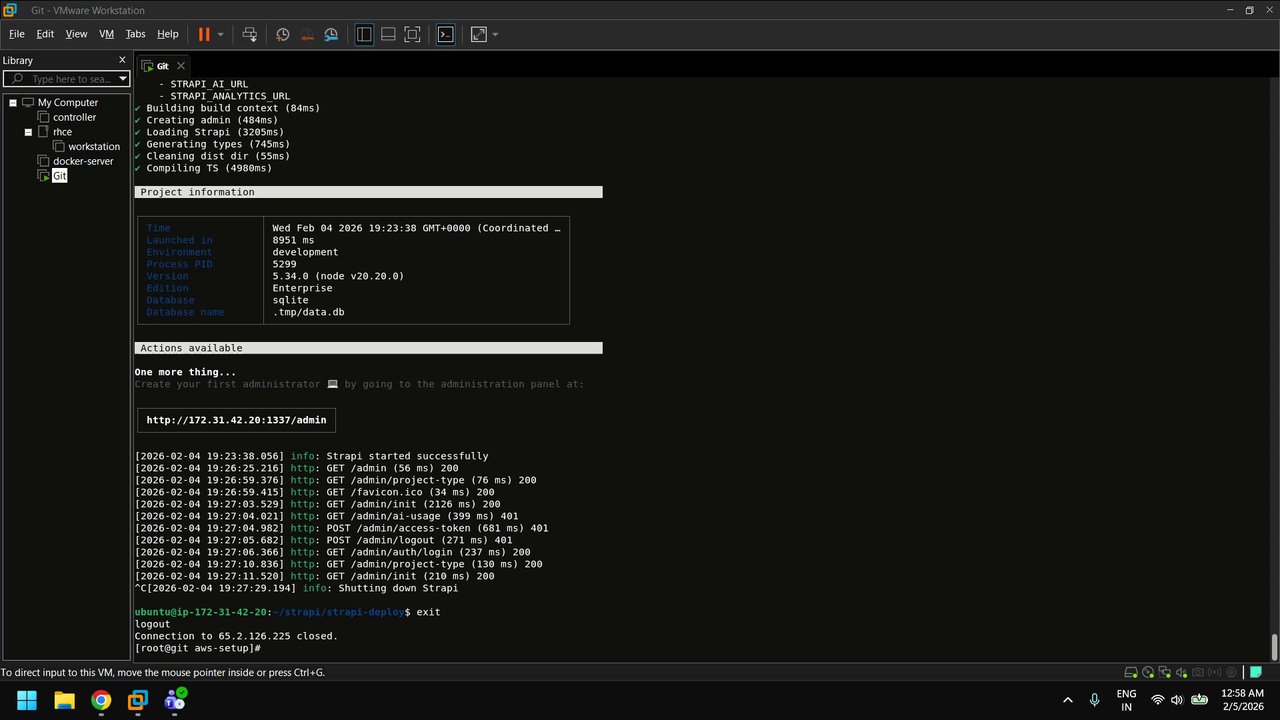
Task: Click the network adapter status icon
Action: (x=1164, y=673)
